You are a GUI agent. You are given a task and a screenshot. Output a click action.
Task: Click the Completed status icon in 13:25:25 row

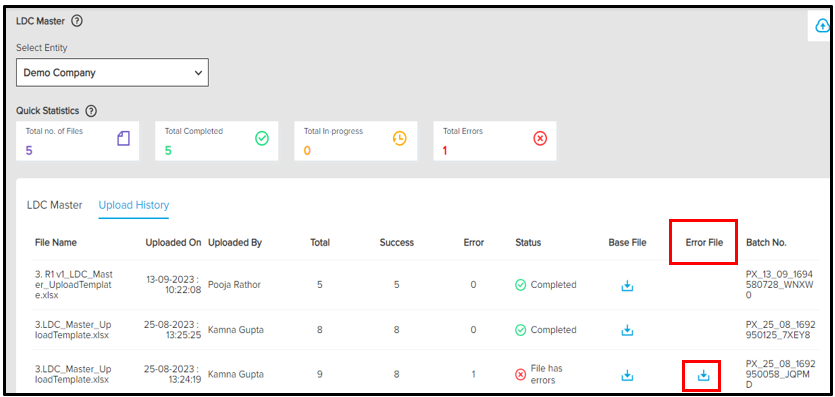520,330
